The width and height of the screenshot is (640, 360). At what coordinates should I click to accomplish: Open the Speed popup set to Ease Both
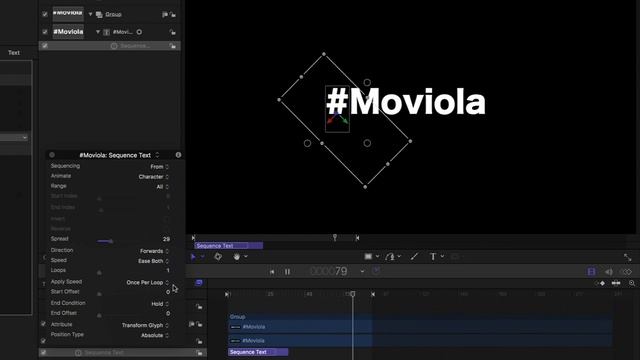(x=153, y=261)
